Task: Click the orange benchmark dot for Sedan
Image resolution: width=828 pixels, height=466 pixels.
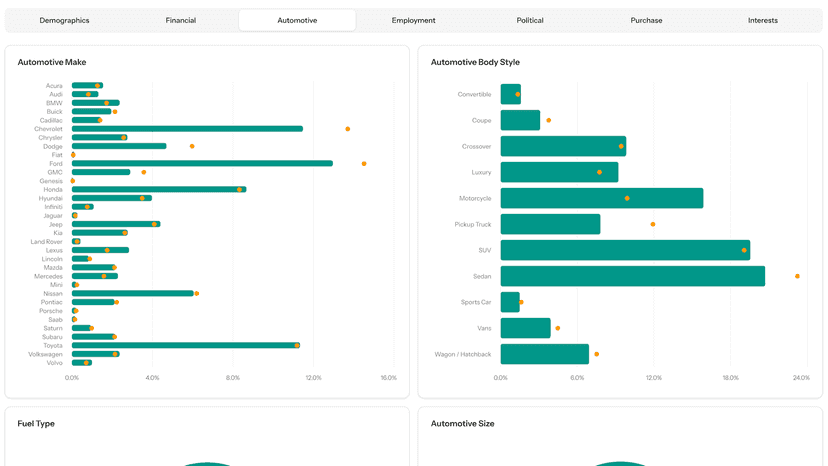Action: tap(797, 276)
